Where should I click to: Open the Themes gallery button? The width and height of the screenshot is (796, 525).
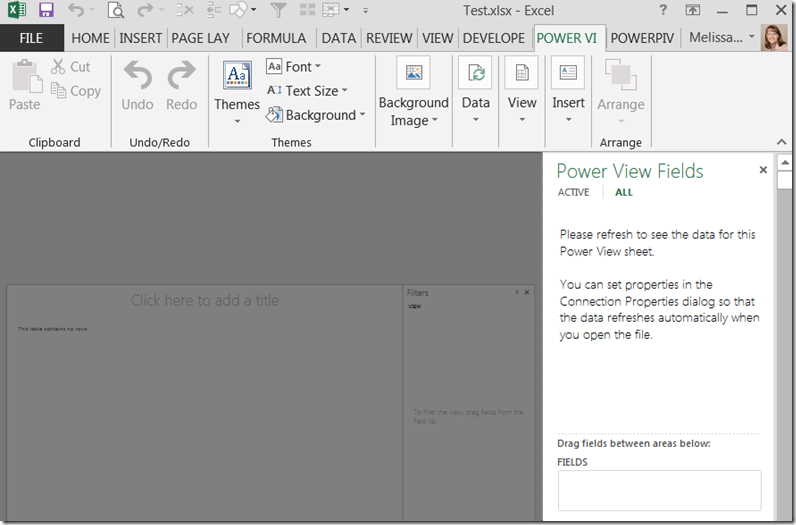[x=237, y=91]
